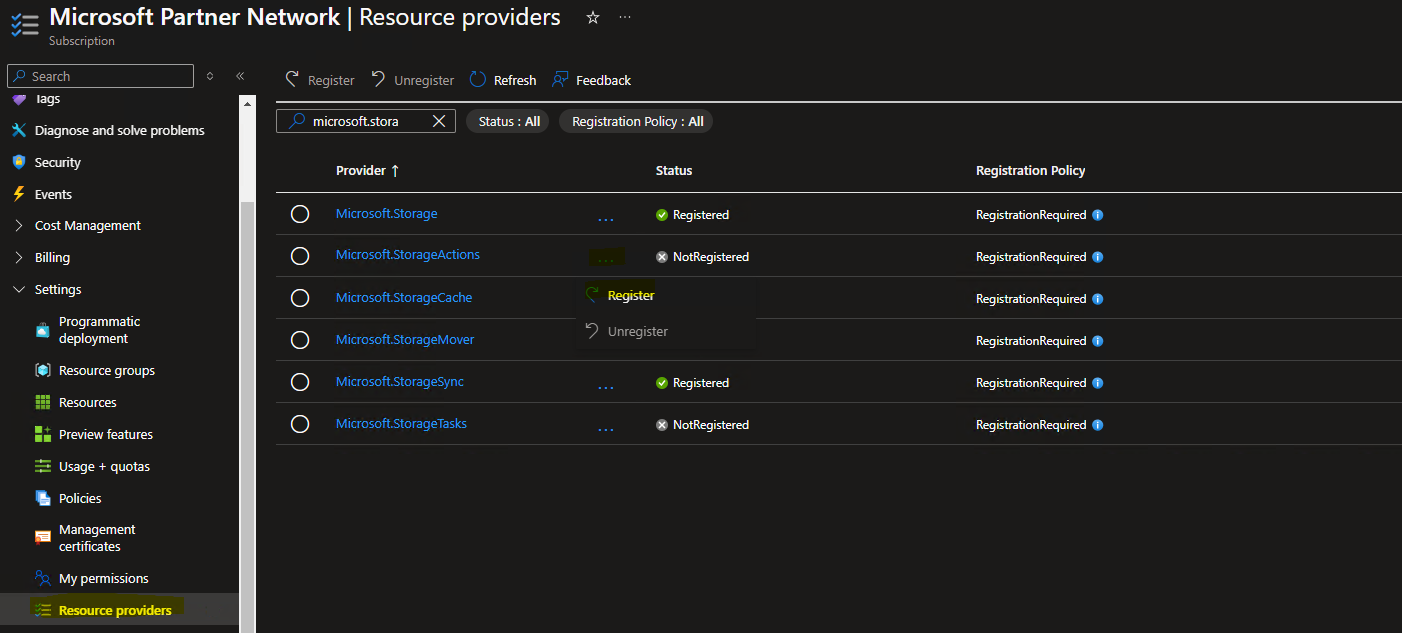The image size is (1402, 633).
Task: Open the Microsoft.Storage provider link
Action: (x=386, y=214)
